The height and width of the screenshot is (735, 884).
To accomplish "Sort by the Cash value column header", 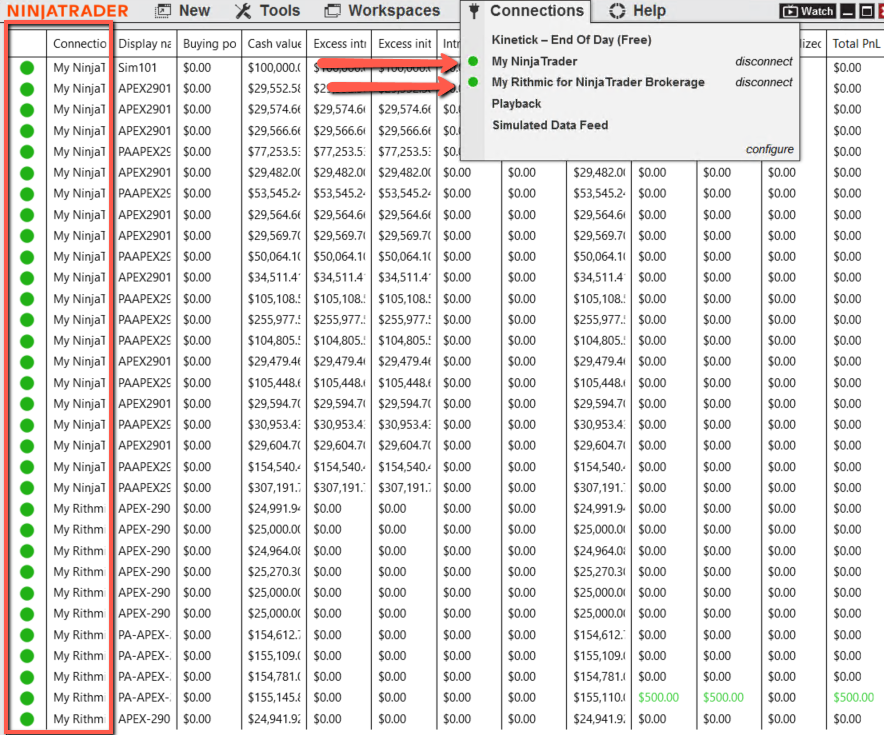I will 274,43.
